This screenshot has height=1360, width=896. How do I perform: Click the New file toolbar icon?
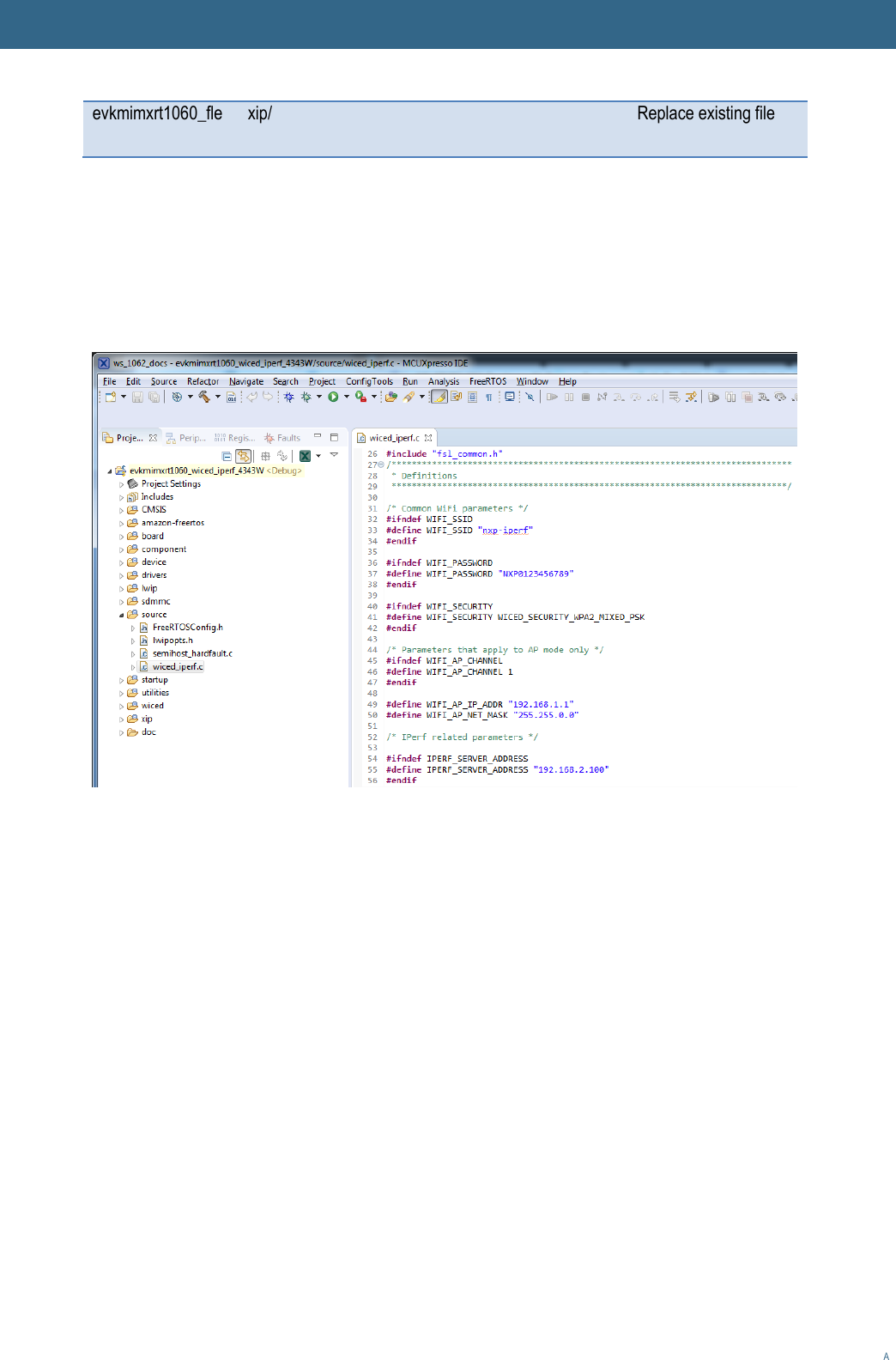110,397
